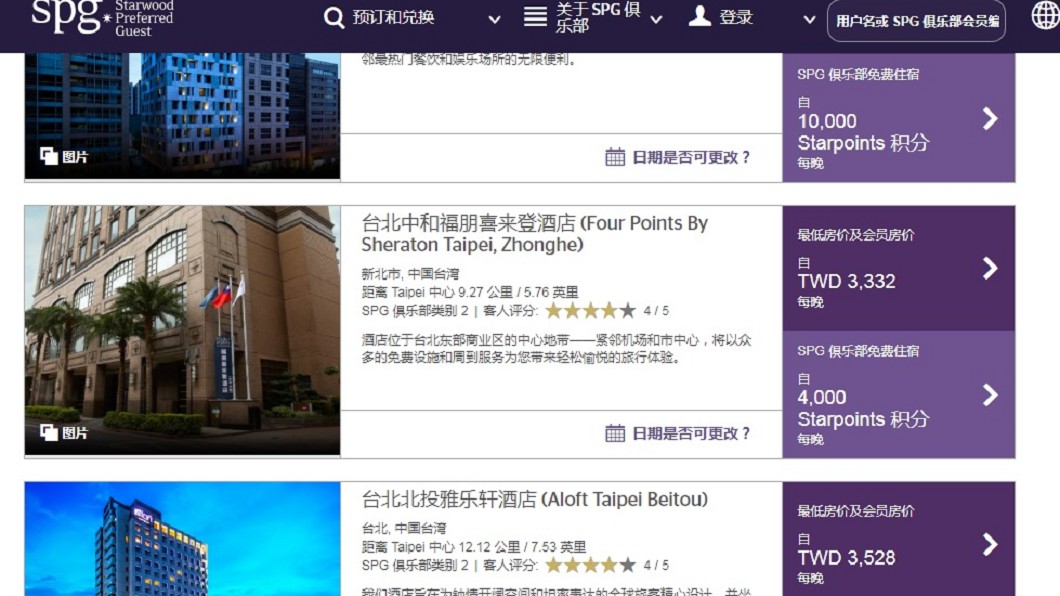Select the TWD 3,332 lowest rate panel
This screenshot has height=596, width=1060.
click(x=898, y=268)
